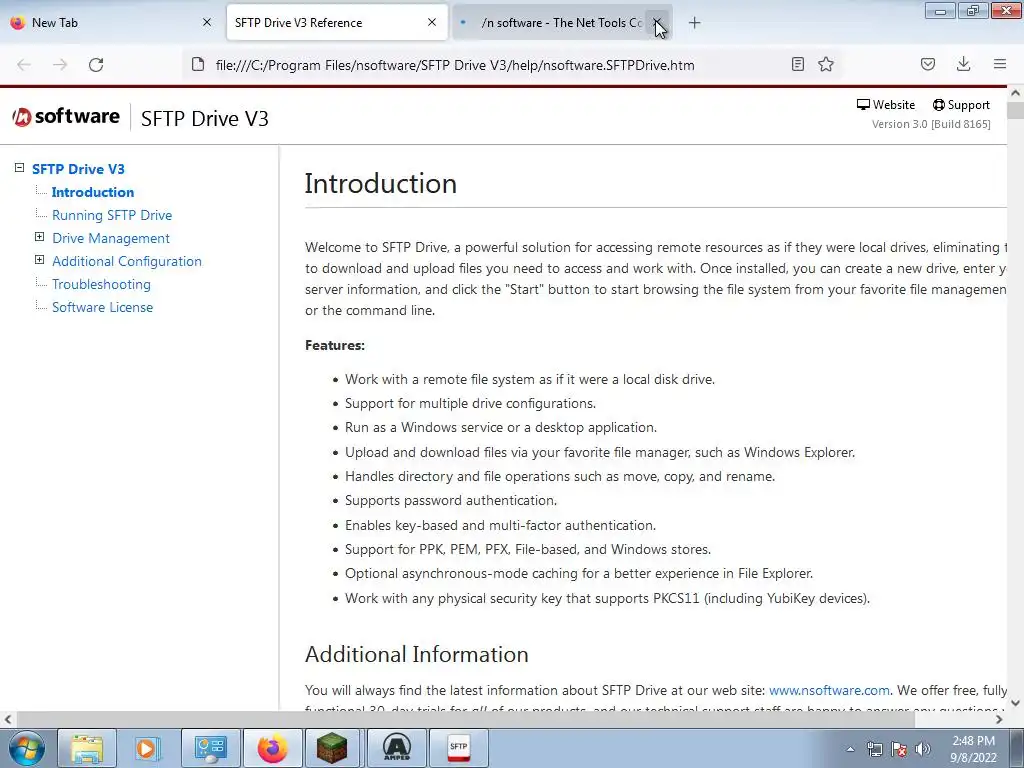Click the SFTP Drive V3 header title

[205, 119]
